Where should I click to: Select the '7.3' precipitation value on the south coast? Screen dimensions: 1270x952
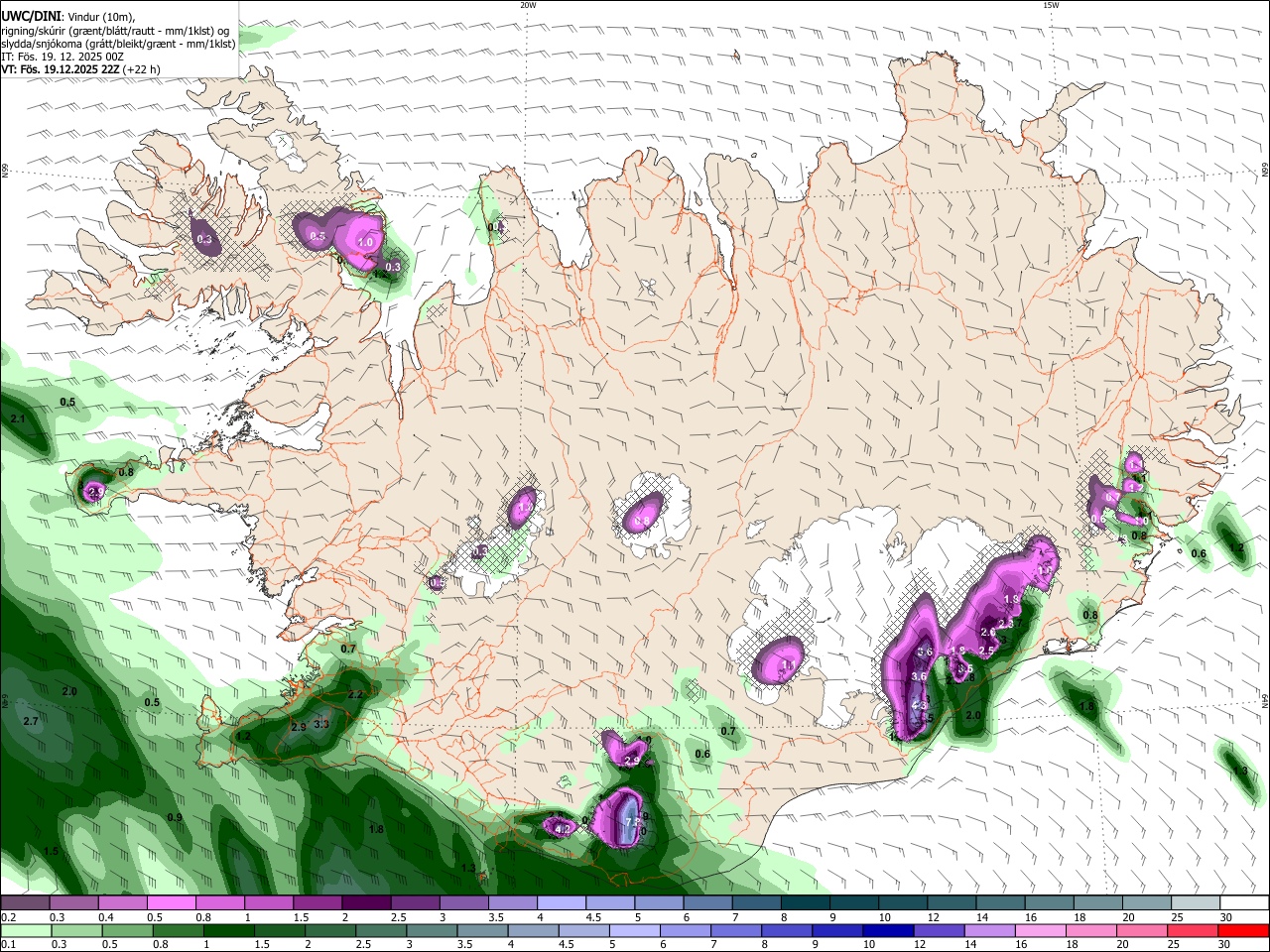click(632, 822)
